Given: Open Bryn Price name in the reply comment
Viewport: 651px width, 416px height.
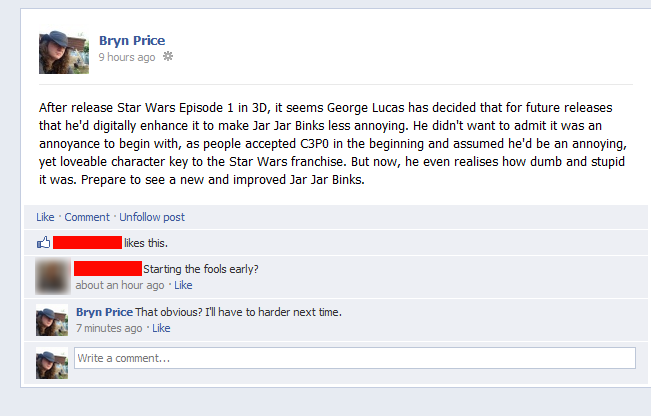Looking at the screenshot, I should 105,312.
